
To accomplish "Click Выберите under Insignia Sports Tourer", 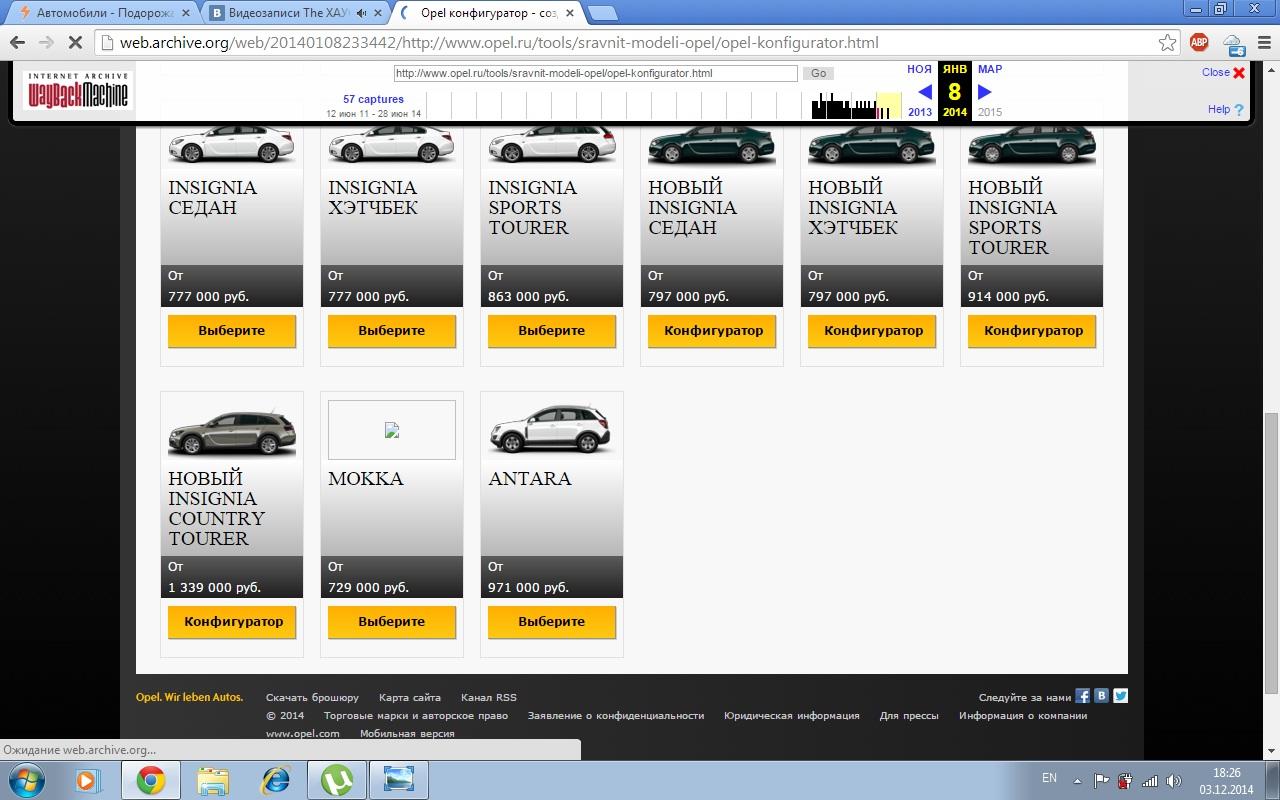I will click(x=552, y=331).
